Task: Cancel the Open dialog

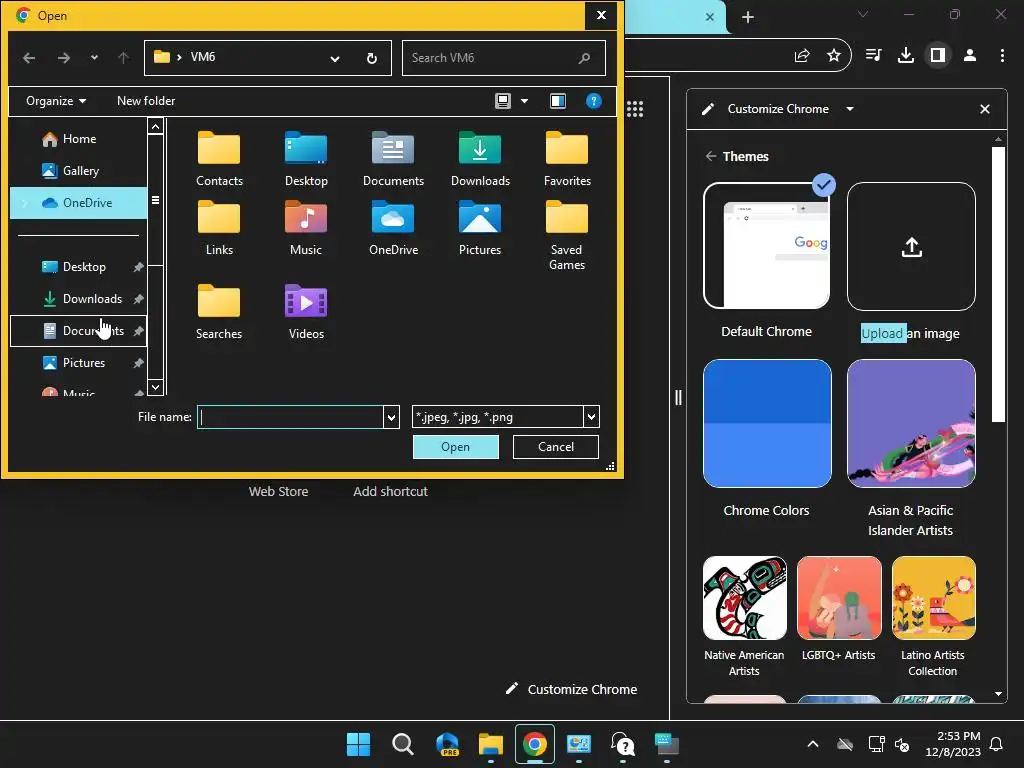Action: pos(556,447)
